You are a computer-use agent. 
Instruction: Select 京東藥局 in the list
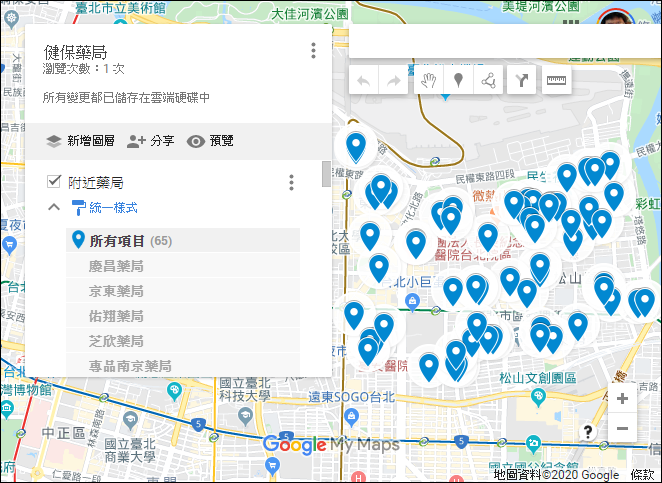point(183,291)
